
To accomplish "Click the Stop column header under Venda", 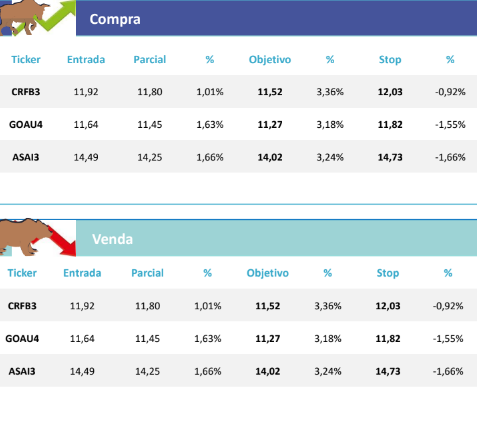I will pyautogui.click(x=388, y=273).
